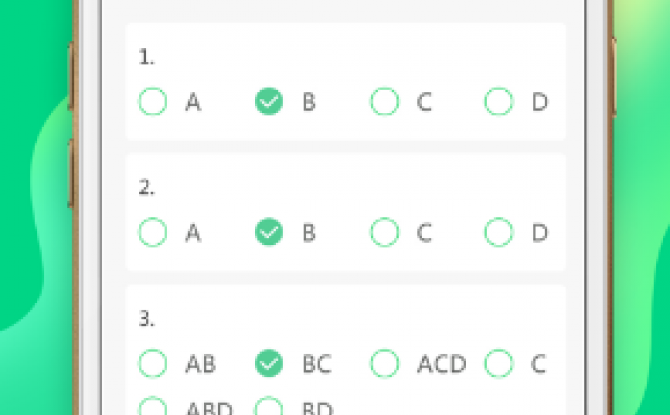Choose answer BD for question 3
Image resolution: width=670 pixels, height=415 pixels.
269,406
